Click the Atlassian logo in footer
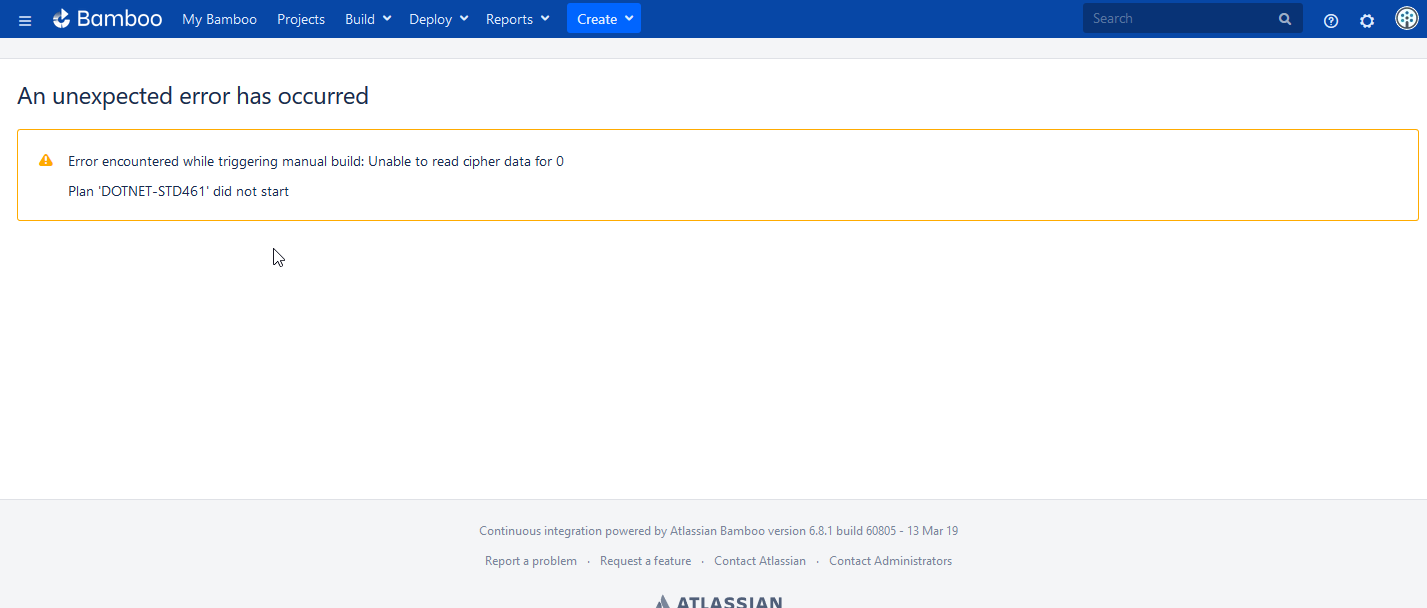The width and height of the screenshot is (1427, 608). tap(718, 601)
